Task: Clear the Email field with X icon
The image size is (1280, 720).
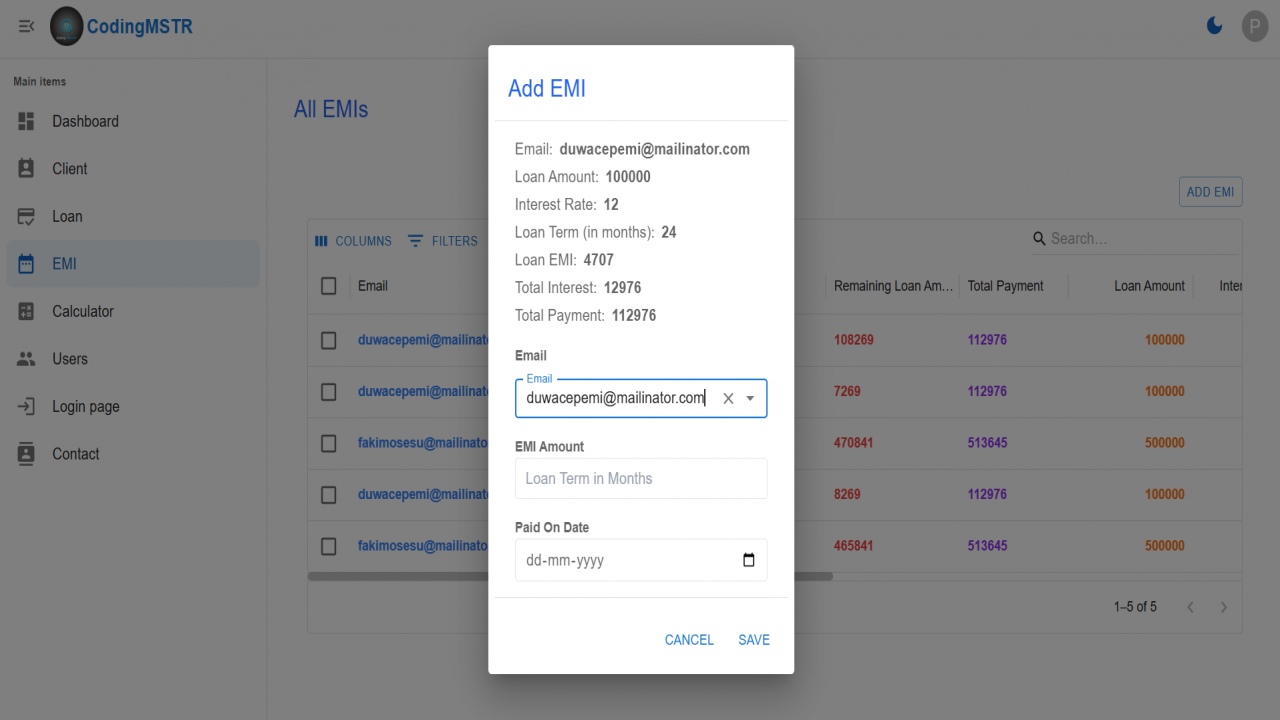Action: (728, 398)
